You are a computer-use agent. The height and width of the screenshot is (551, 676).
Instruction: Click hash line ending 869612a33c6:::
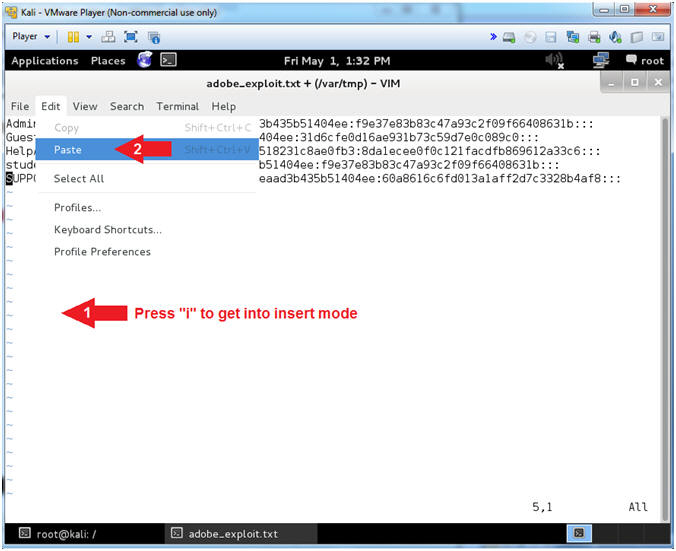point(429,151)
